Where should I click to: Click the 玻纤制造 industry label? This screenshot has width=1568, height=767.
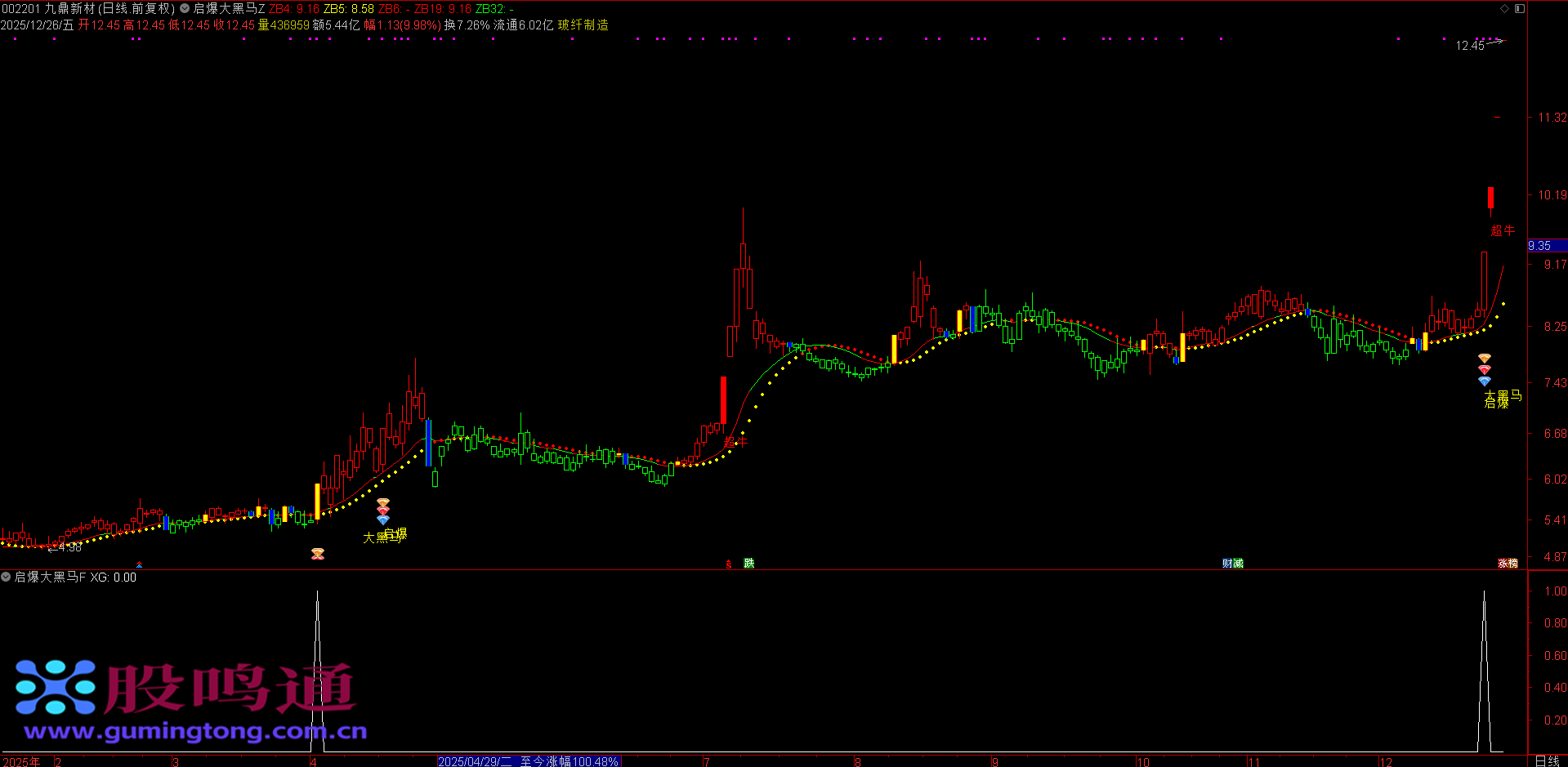pyautogui.click(x=583, y=25)
